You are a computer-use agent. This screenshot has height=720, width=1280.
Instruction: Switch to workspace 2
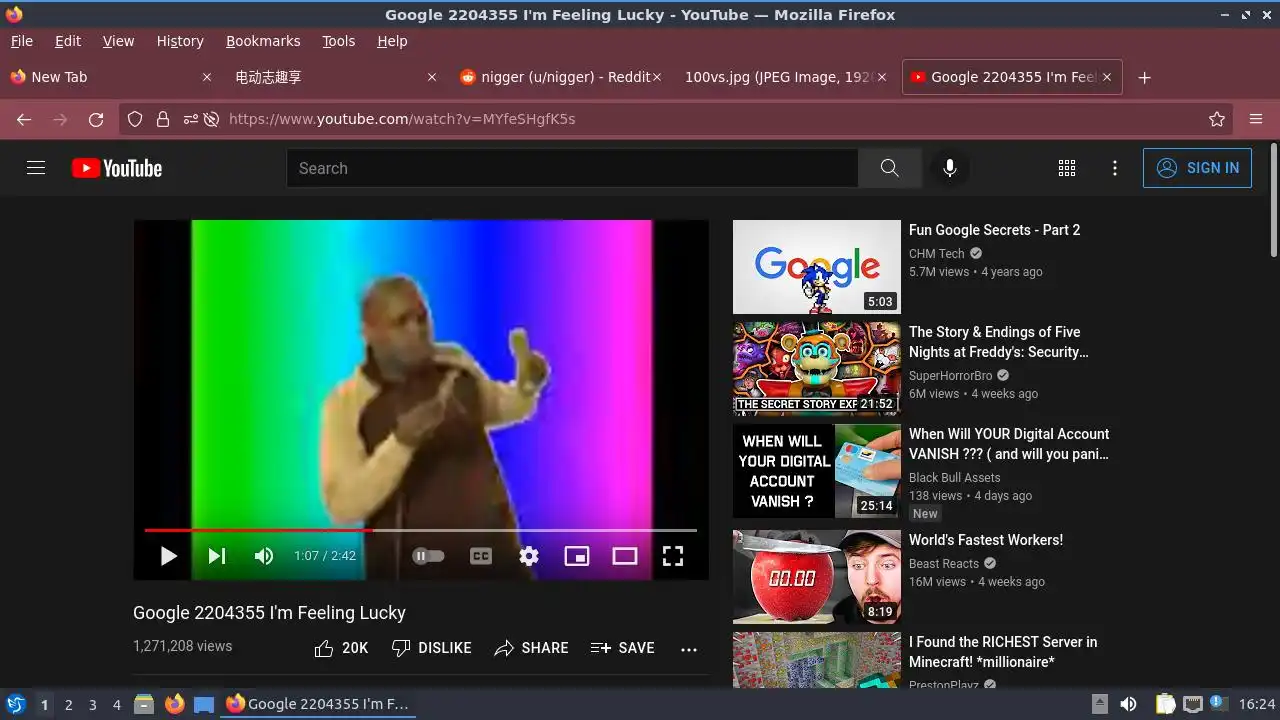coord(69,705)
